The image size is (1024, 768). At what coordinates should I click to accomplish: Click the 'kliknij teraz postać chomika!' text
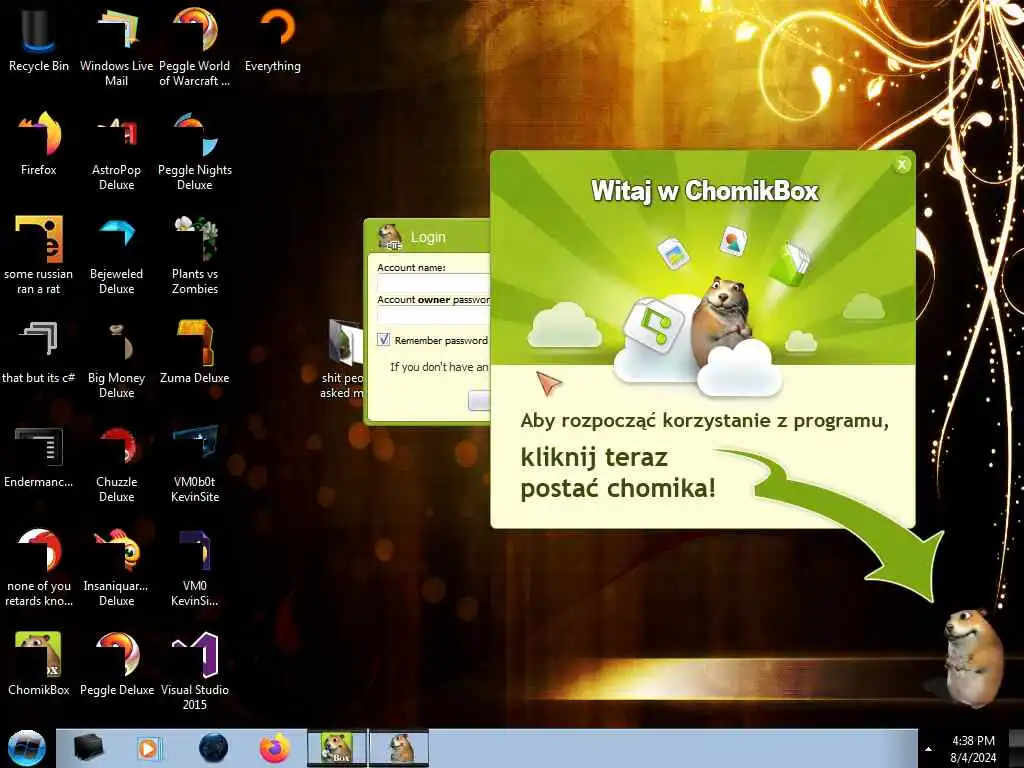click(x=618, y=473)
